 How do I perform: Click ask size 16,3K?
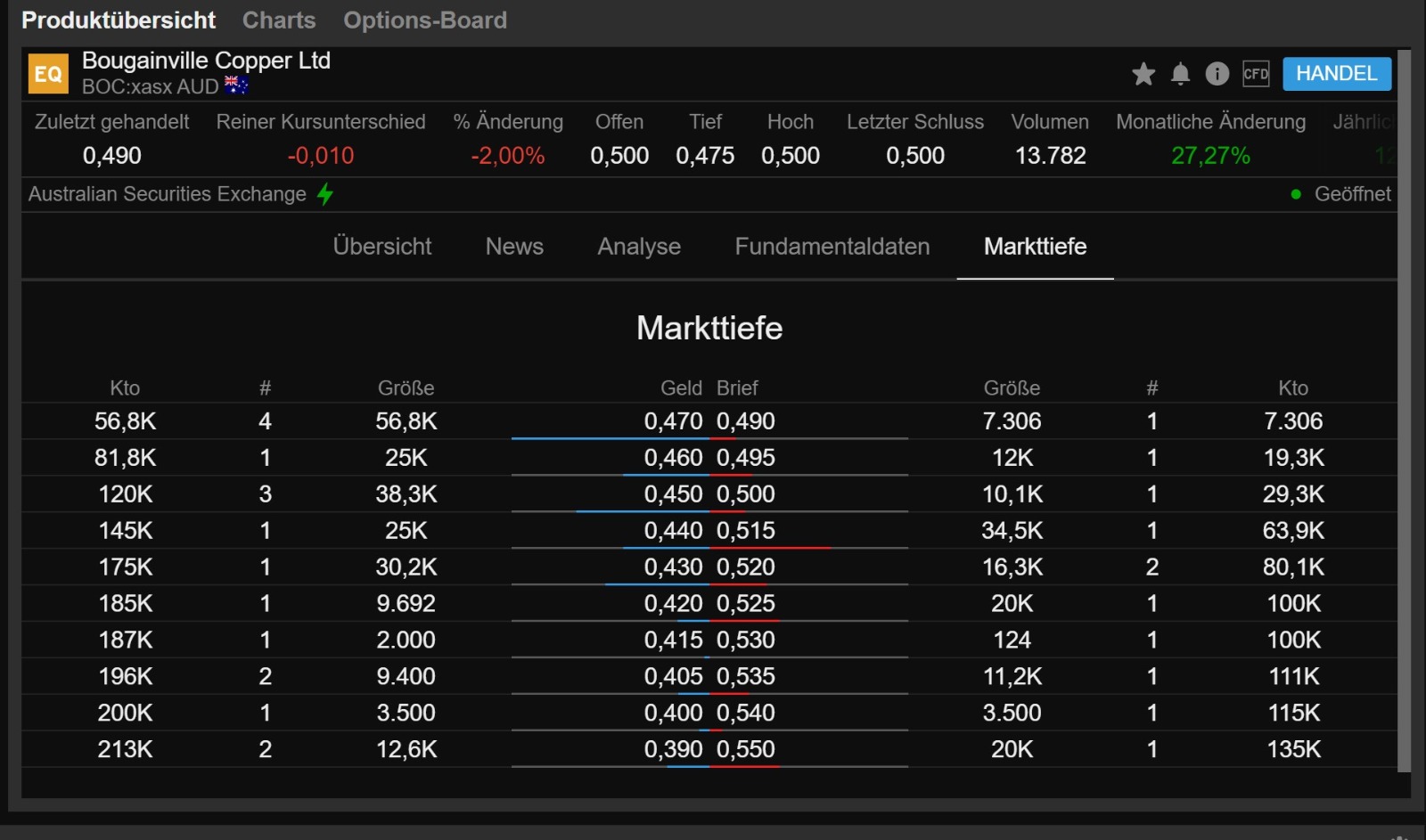click(x=1012, y=567)
